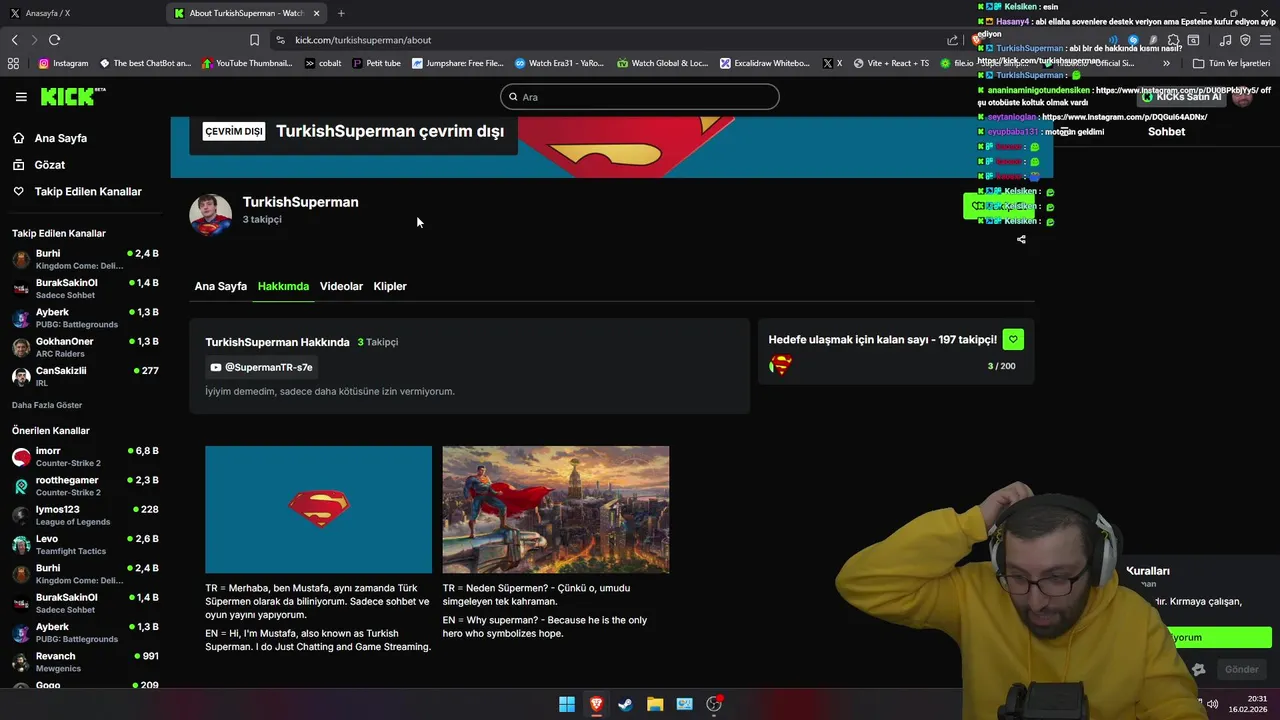Viewport: 1280px width, 720px height.
Task: Click the 3 / 200 goal counter
Action: coord(1001,366)
